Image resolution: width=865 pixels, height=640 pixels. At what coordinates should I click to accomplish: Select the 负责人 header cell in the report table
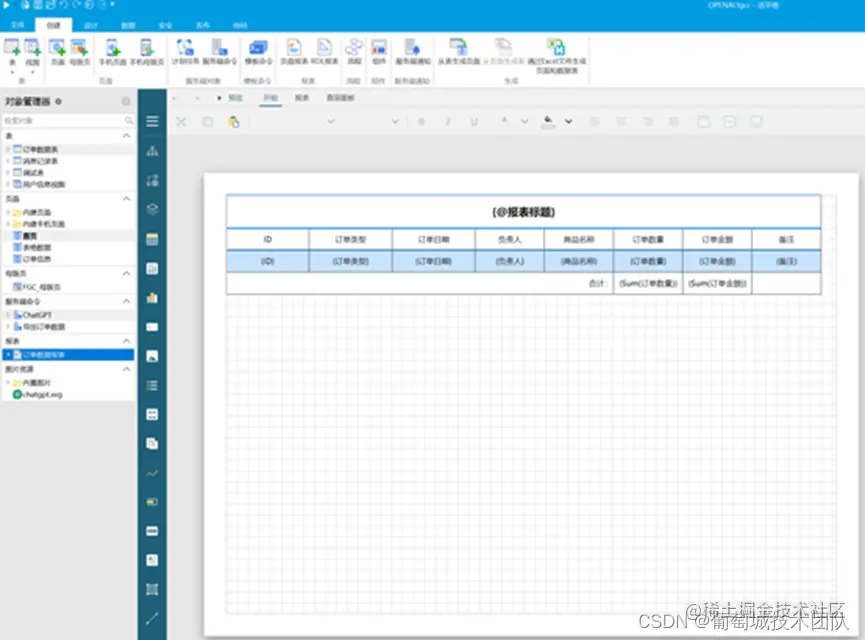(509, 239)
